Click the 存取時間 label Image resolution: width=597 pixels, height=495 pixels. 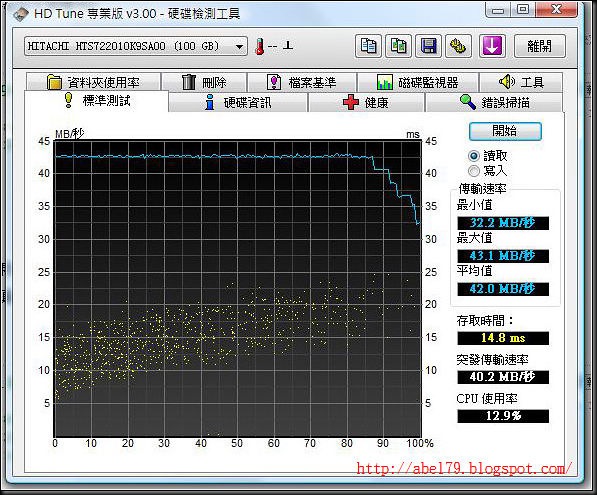tap(485, 321)
